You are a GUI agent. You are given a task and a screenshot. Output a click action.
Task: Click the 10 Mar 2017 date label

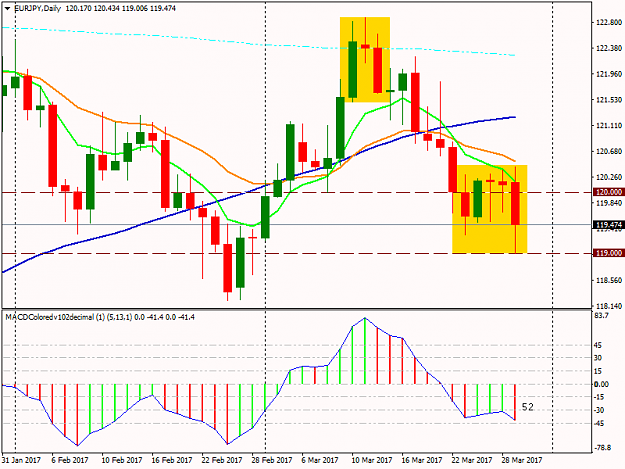[x=372, y=460]
